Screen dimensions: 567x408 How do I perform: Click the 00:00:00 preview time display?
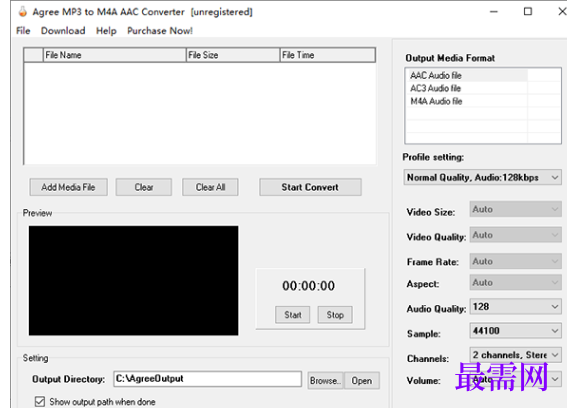click(308, 286)
